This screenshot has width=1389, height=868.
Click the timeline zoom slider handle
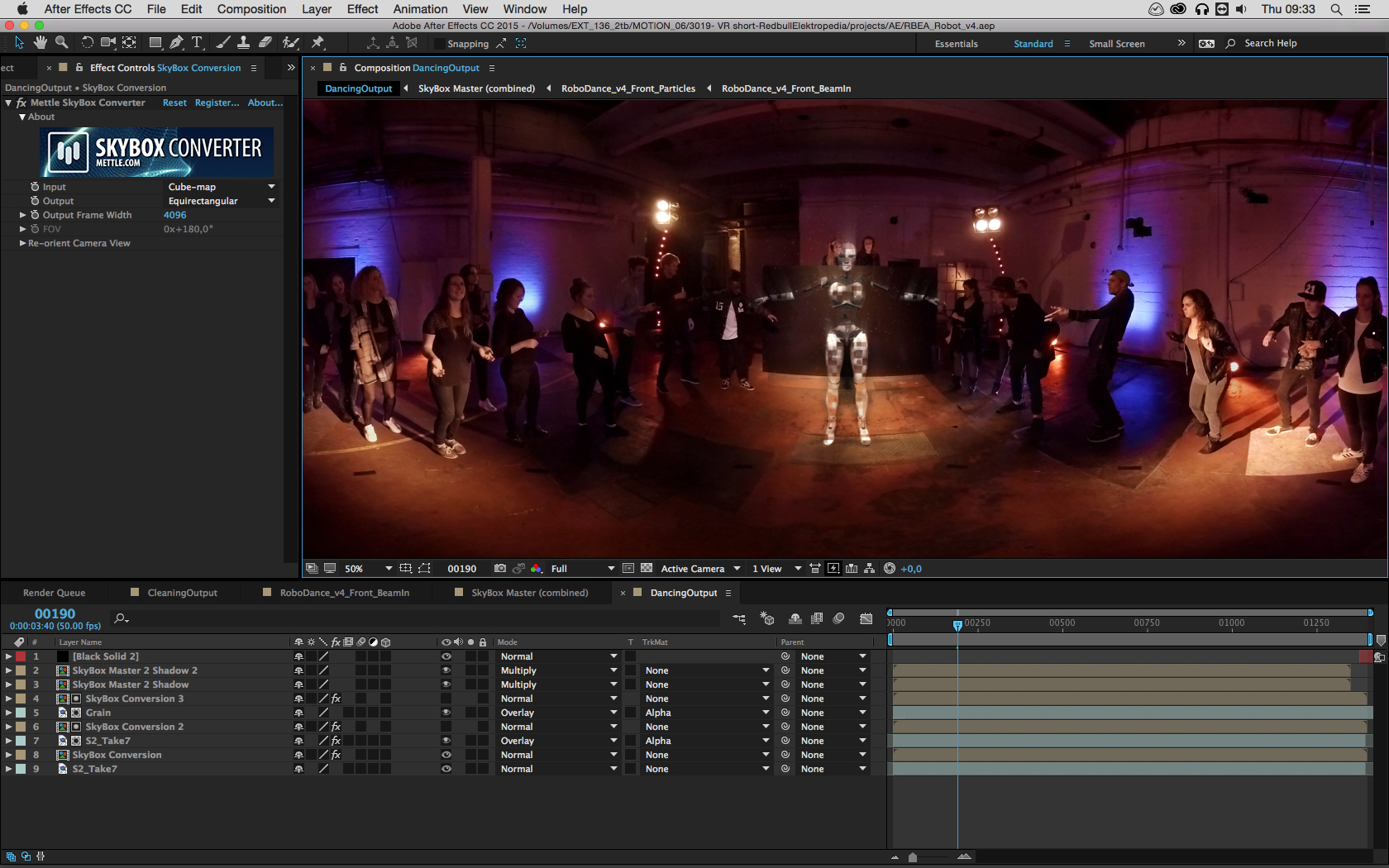tap(913, 857)
